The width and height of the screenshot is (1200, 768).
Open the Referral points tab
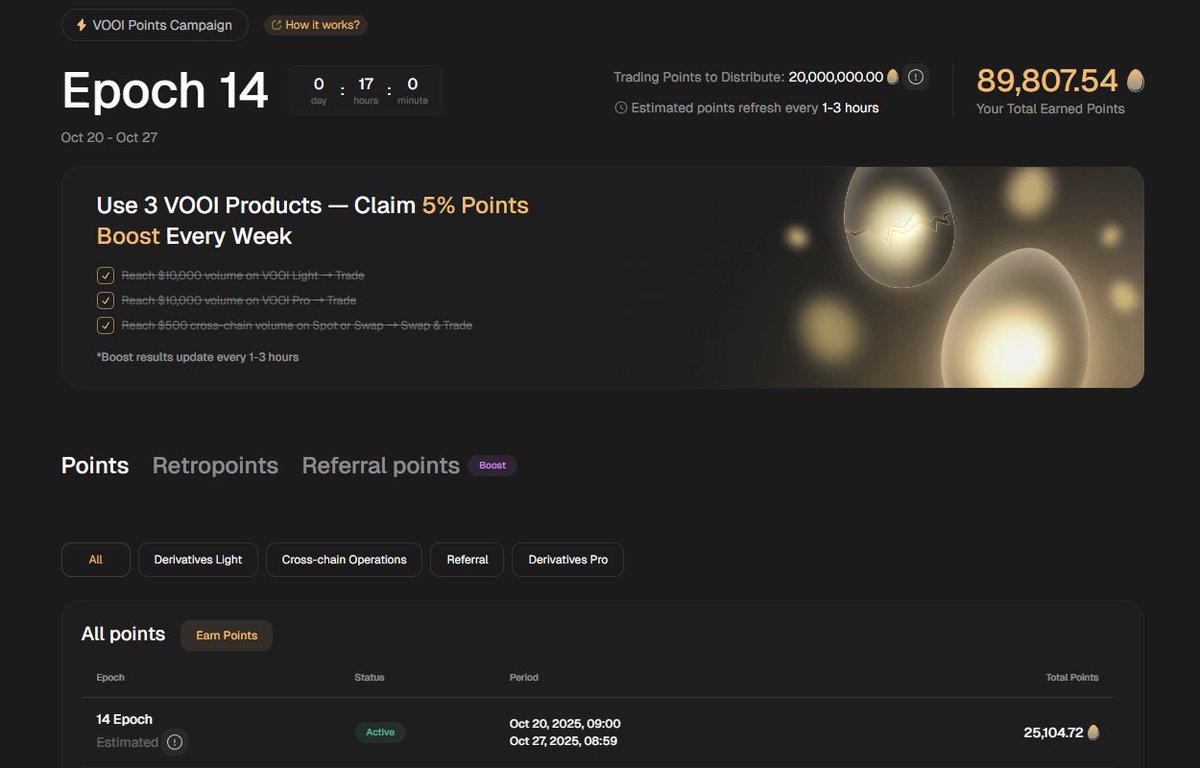[x=381, y=465]
